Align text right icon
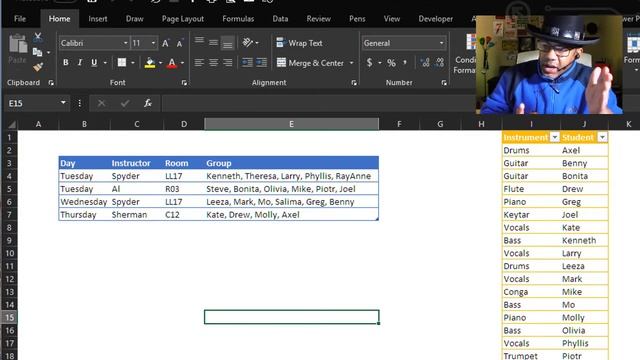 point(228,62)
